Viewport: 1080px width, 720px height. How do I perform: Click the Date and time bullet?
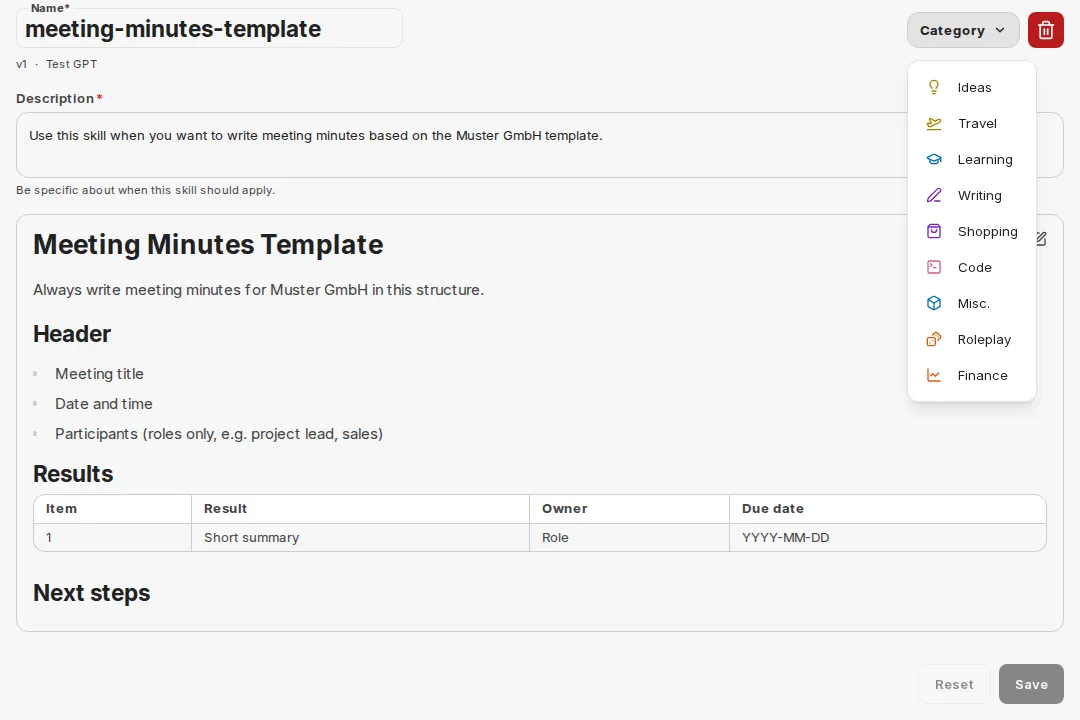[x=104, y=404]
